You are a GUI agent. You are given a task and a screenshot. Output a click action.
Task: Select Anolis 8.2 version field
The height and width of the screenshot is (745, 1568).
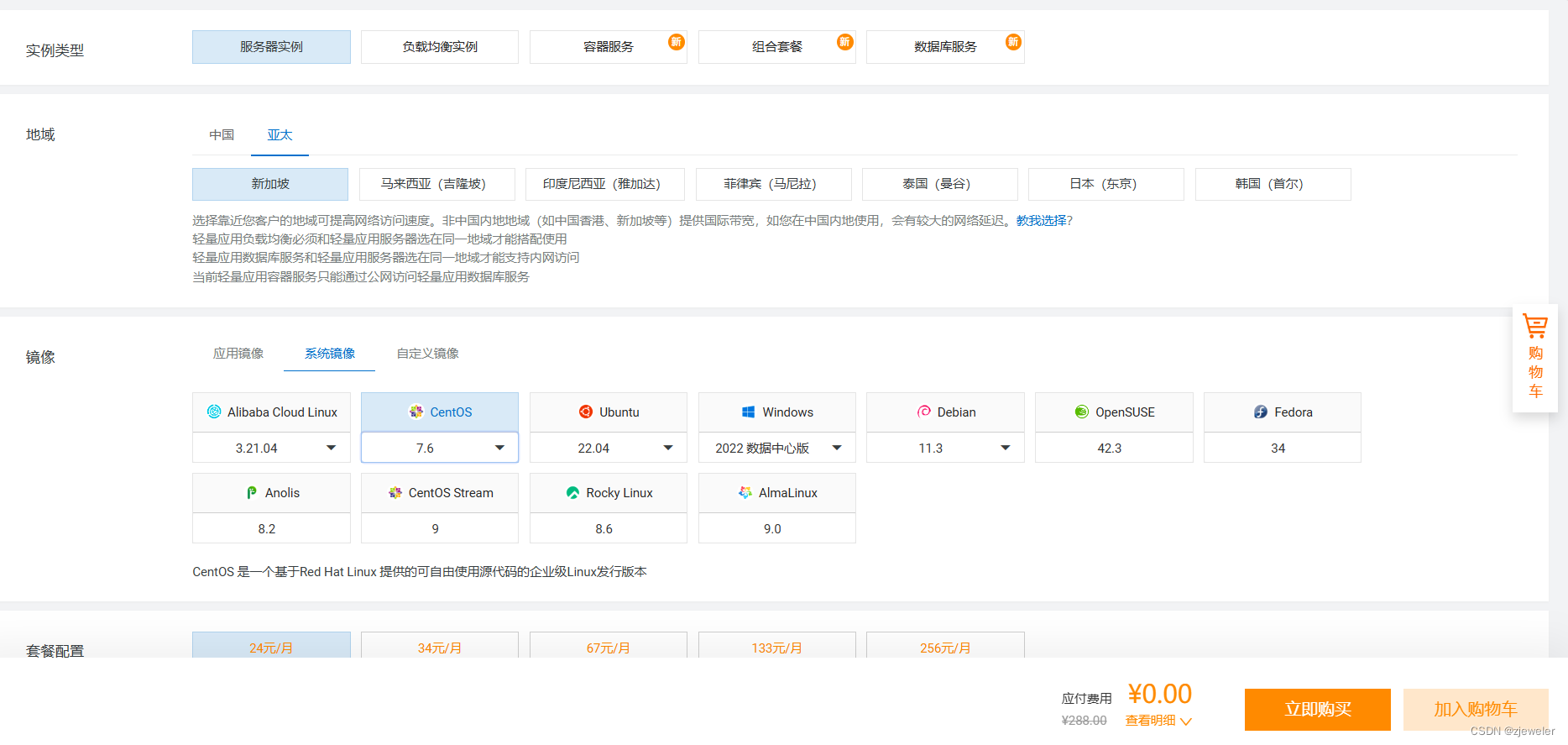(x=271, y=528)
